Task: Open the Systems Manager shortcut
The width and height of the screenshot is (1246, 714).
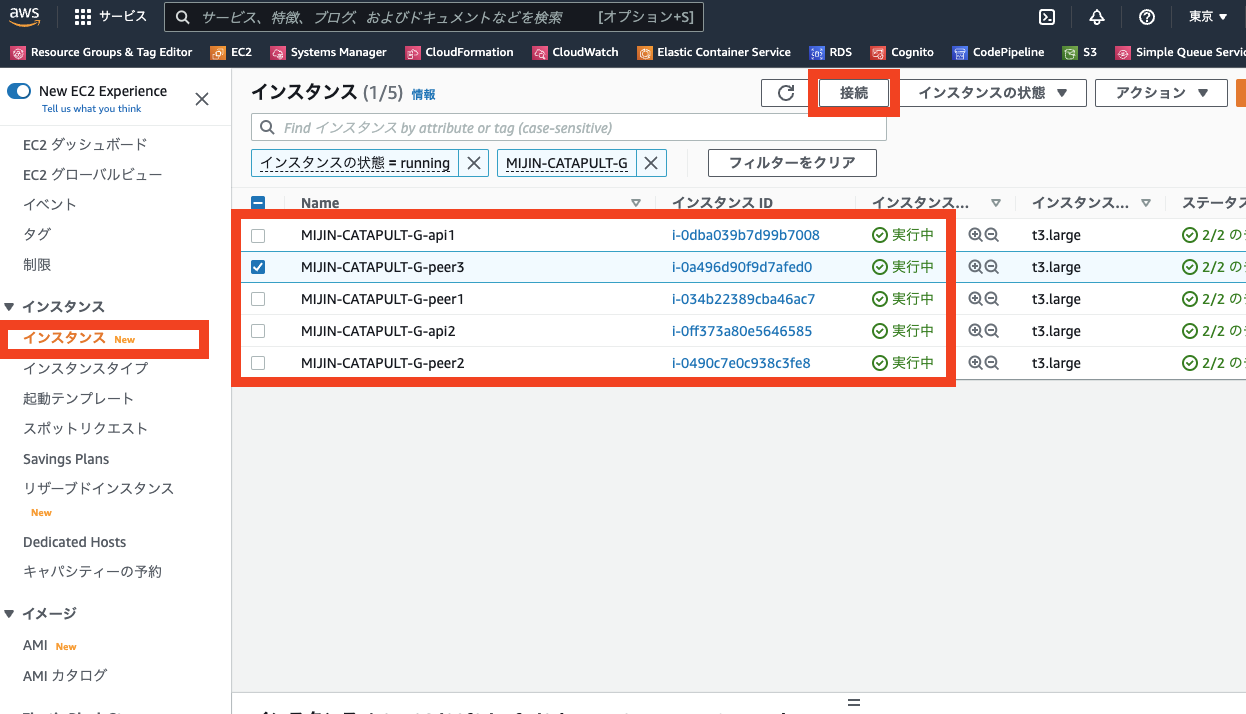Action: click(328, 52)
